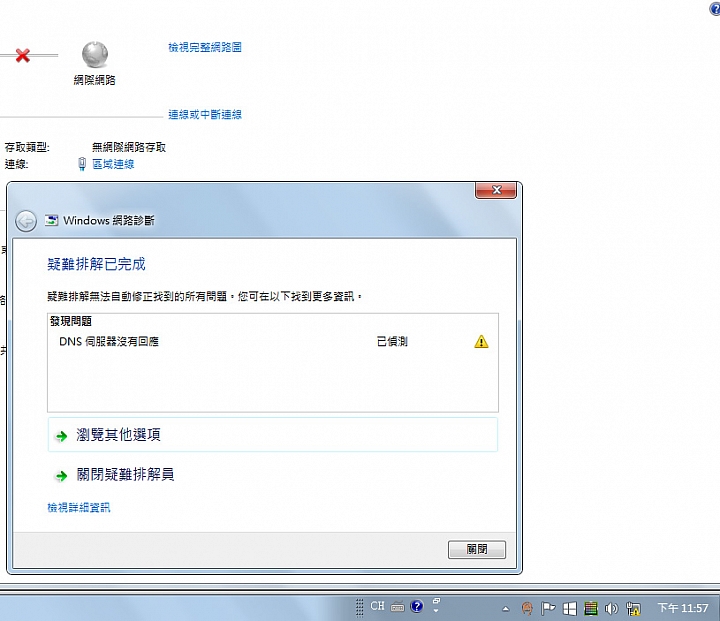720x621 pixels.
Task: Click the Windows 網路診斷 title icon
Action: point(51,220)
